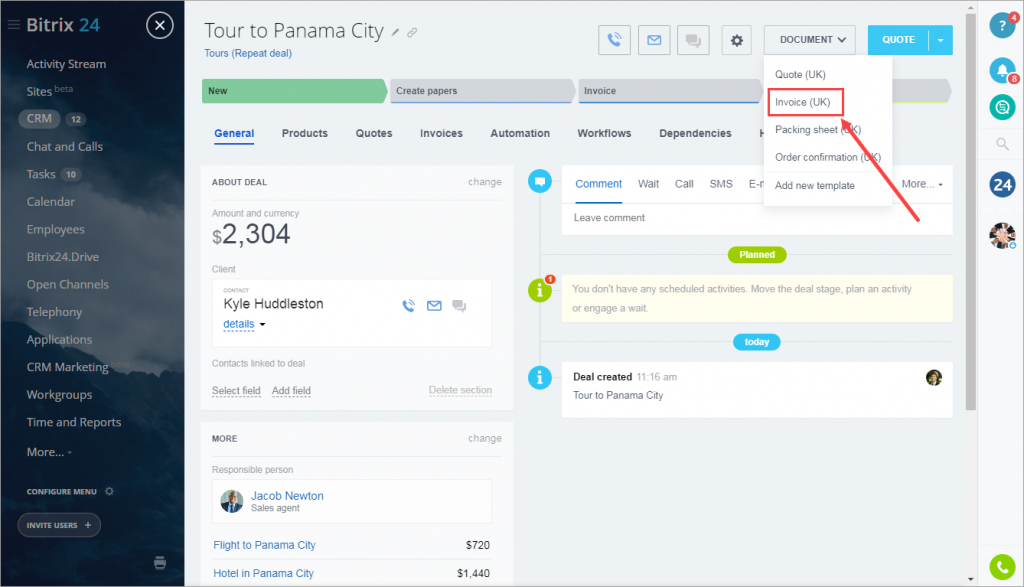
Task: Expand the timeline More... dropdown
Action: point(922,184)
